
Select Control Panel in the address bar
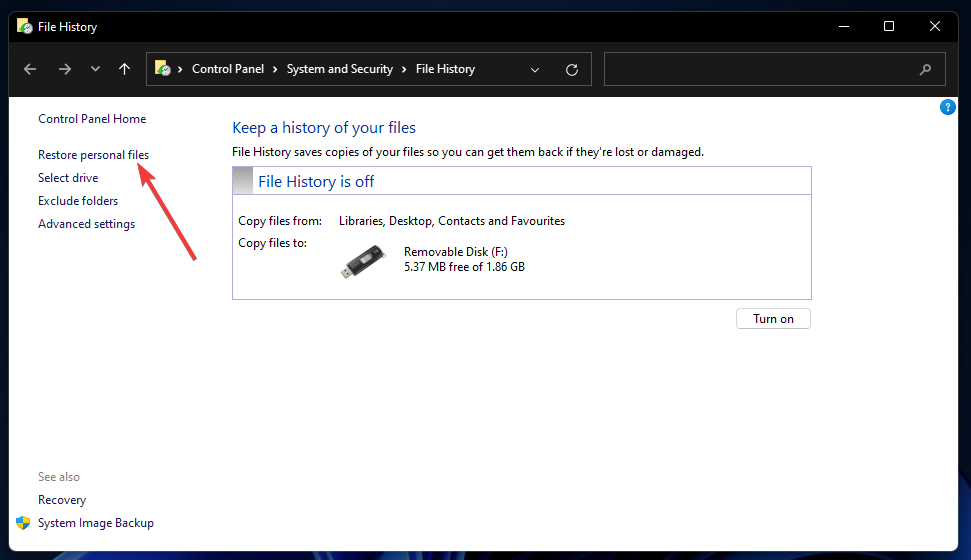coord(228,69)
